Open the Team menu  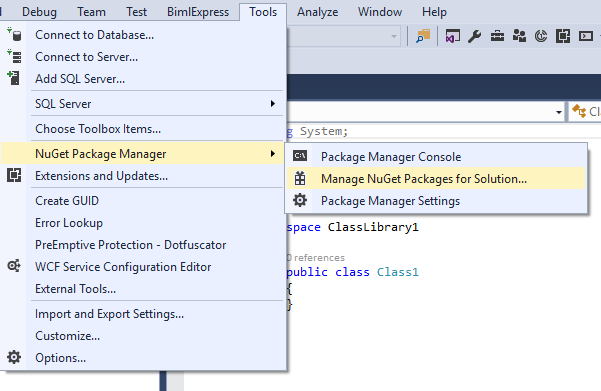pyautogui.click(x=91, y=12)
